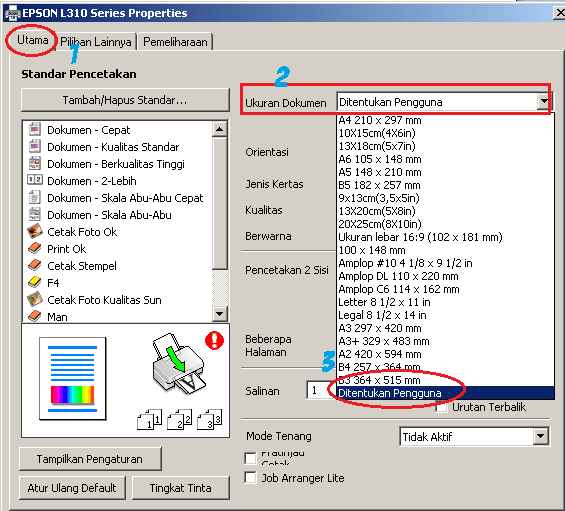Choose Legal 8 1/2 x 14 in
Screen dimensions: 565x511
tap(445, 315)
